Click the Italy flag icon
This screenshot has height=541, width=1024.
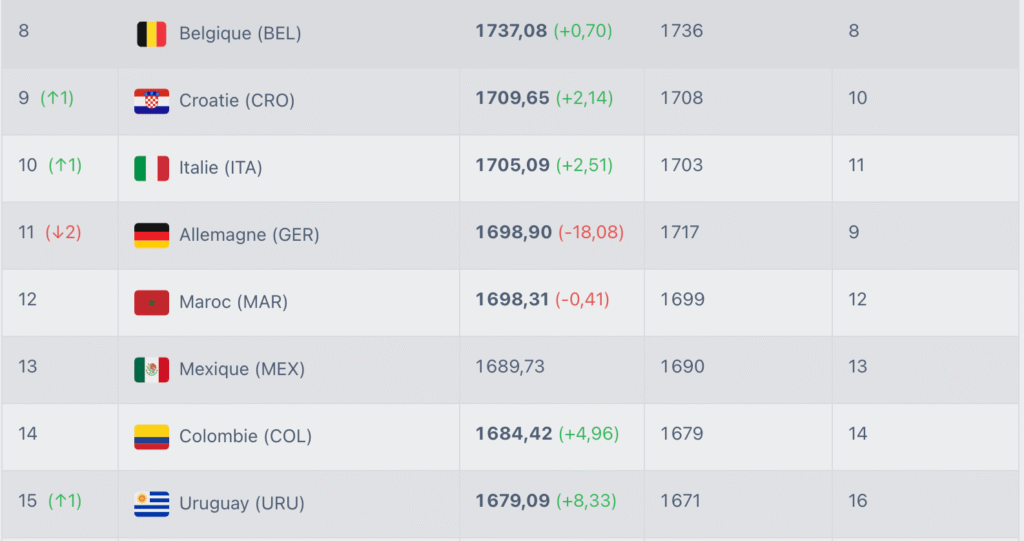point(152,169)
